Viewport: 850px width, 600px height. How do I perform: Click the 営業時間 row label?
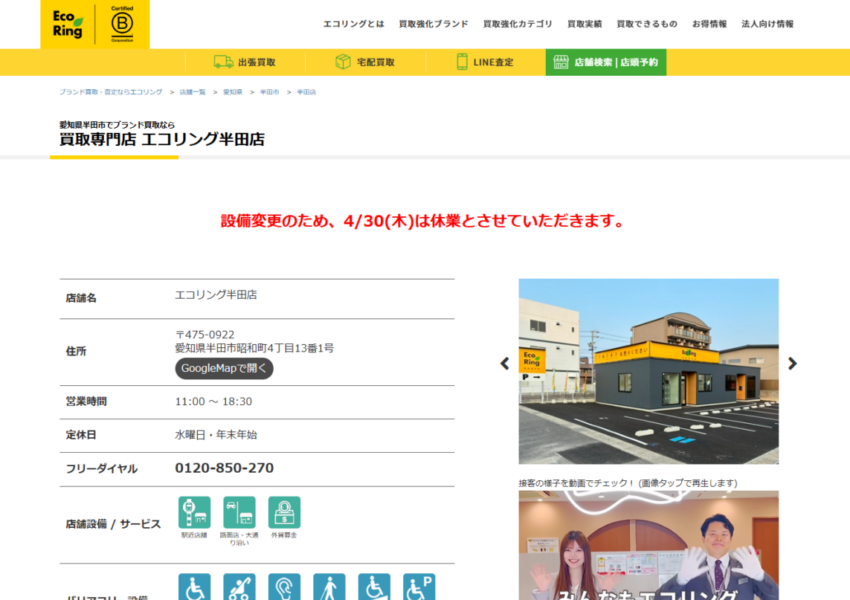click(86, 402)
